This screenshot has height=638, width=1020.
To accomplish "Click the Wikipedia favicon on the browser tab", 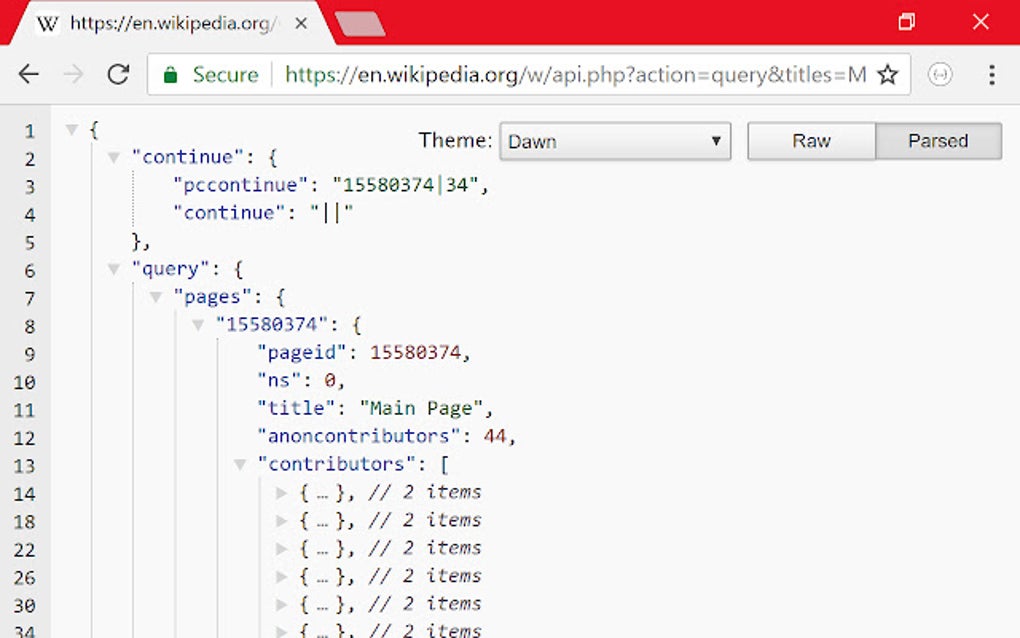I will (46, 22).
